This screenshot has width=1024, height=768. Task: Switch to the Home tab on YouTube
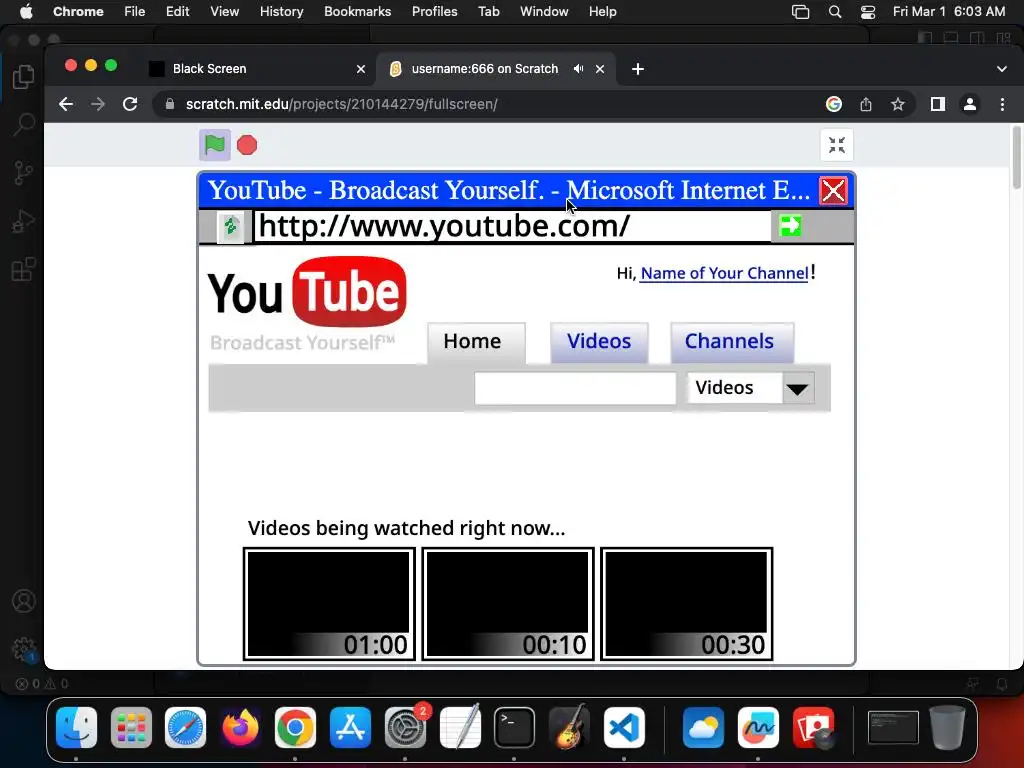pos(476,342)
